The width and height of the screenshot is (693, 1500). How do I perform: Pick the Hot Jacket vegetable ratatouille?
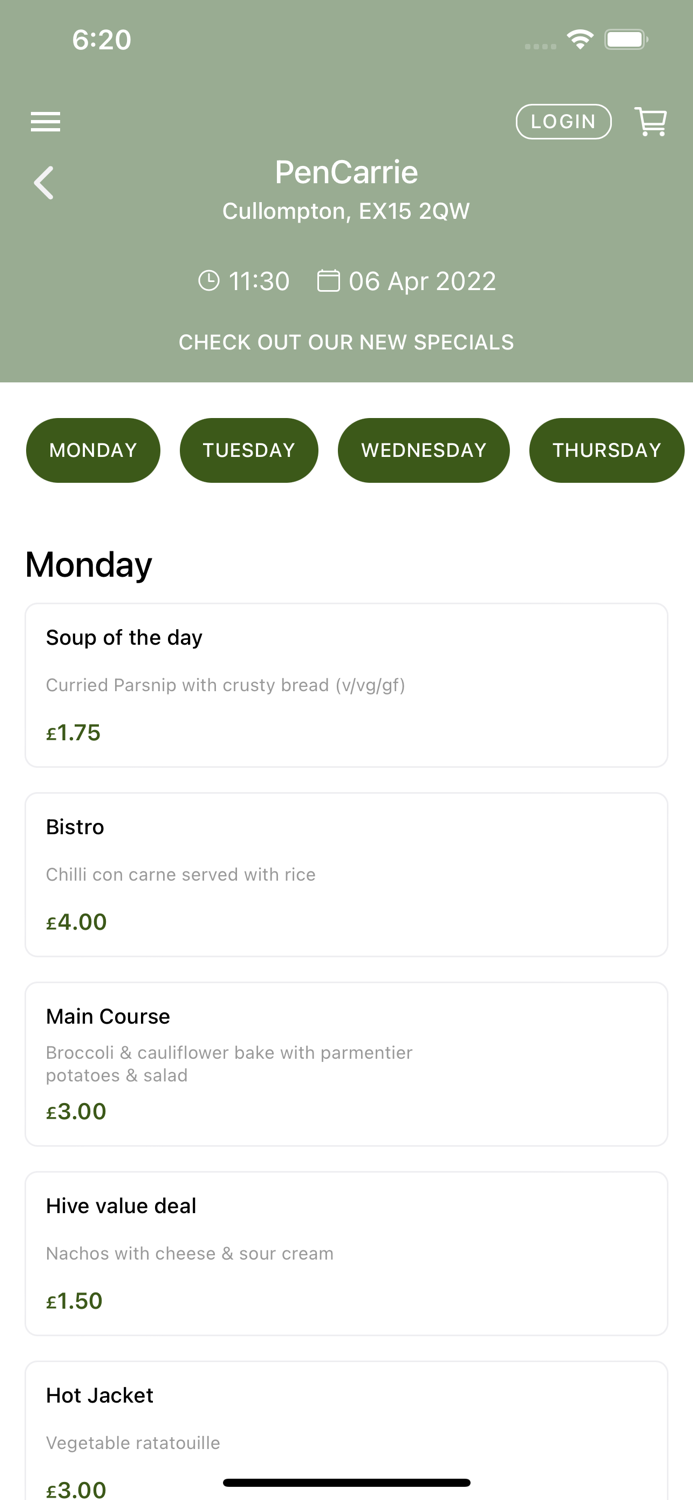tap(346, 1430)
